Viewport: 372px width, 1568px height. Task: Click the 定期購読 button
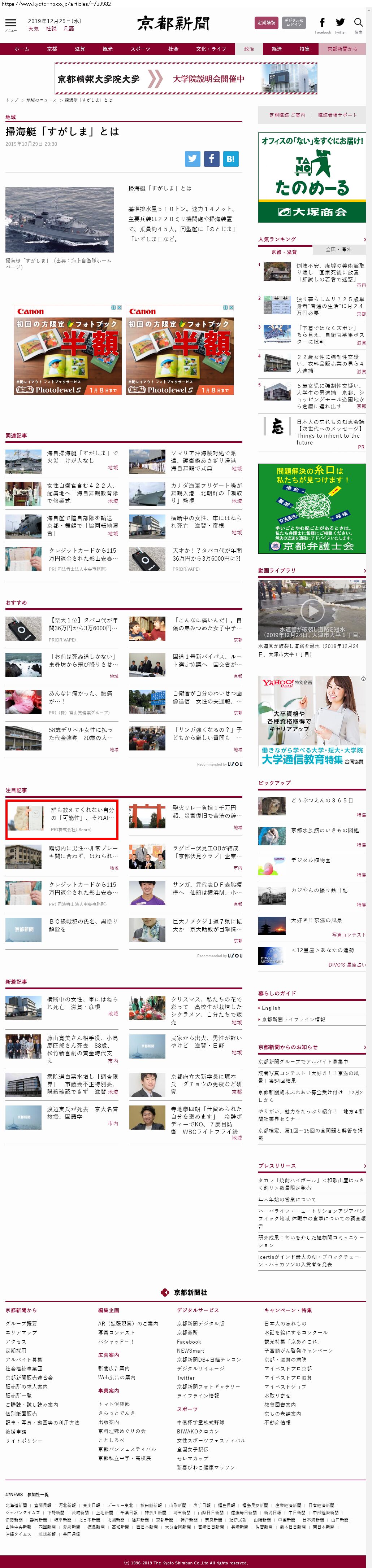(x=266, y=23)
